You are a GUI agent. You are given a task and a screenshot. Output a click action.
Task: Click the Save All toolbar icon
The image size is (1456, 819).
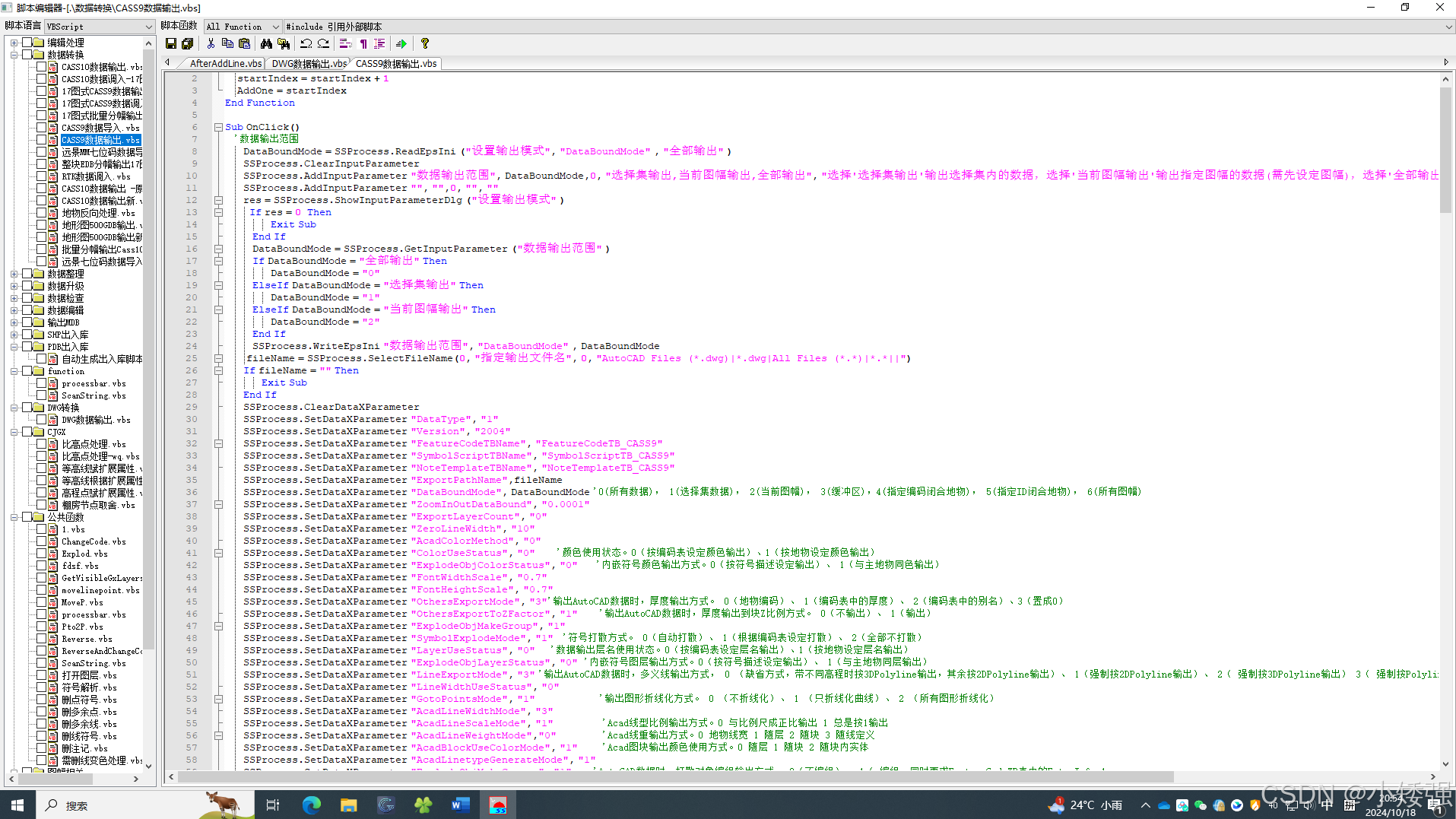click(x=187, y=43)
